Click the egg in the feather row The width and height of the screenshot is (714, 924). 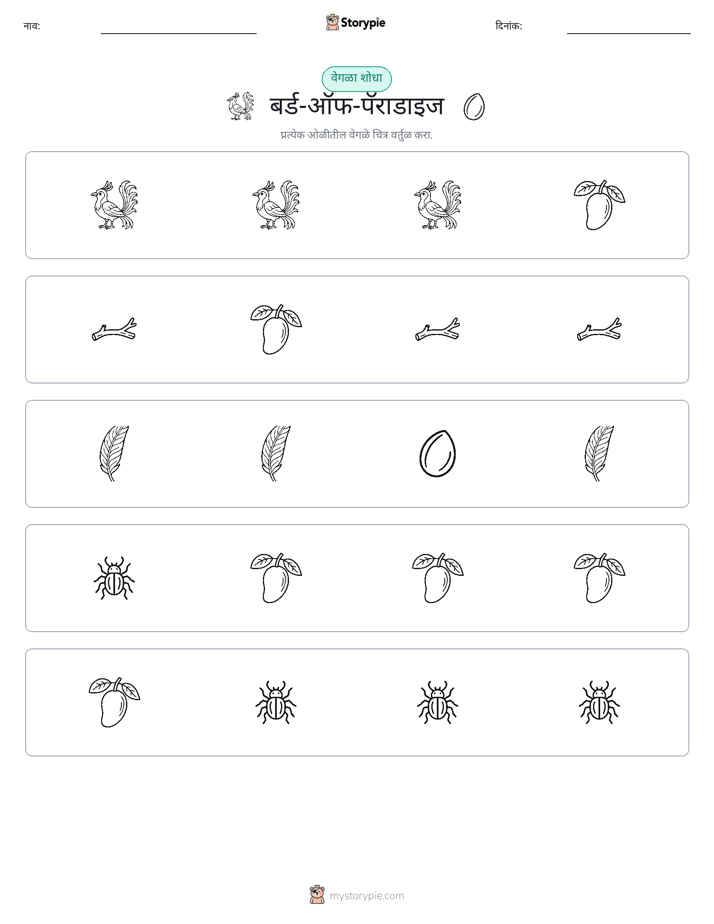tap(437, 454)
